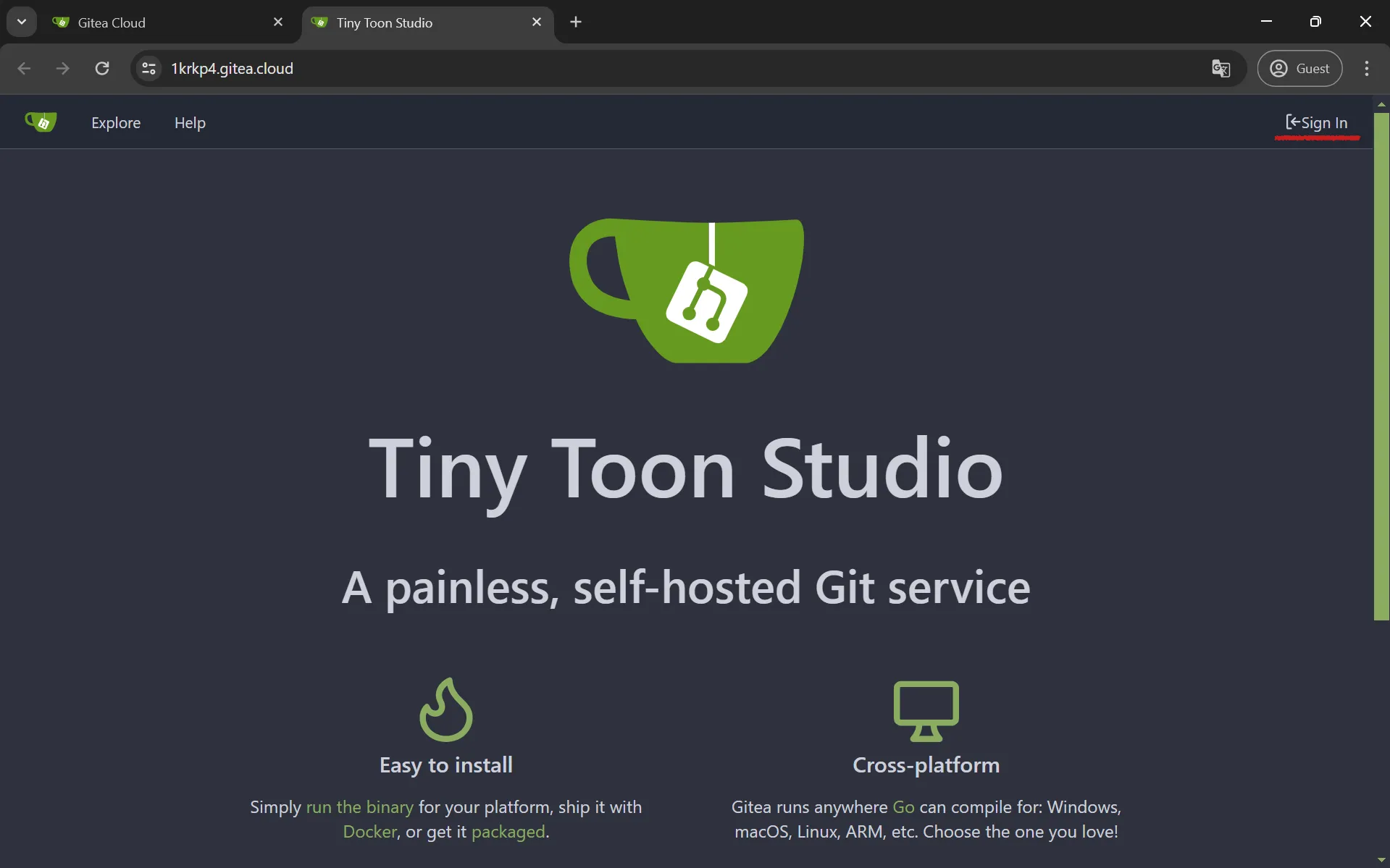Open the Explore menu
The height and width of the screenshot is (868, 1390).
116,122
